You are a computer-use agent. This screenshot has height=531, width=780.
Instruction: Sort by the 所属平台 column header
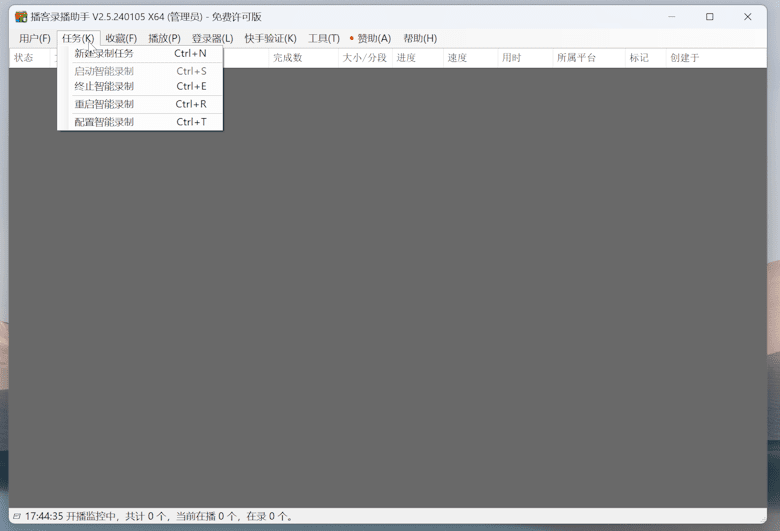(x=589, y=58)
